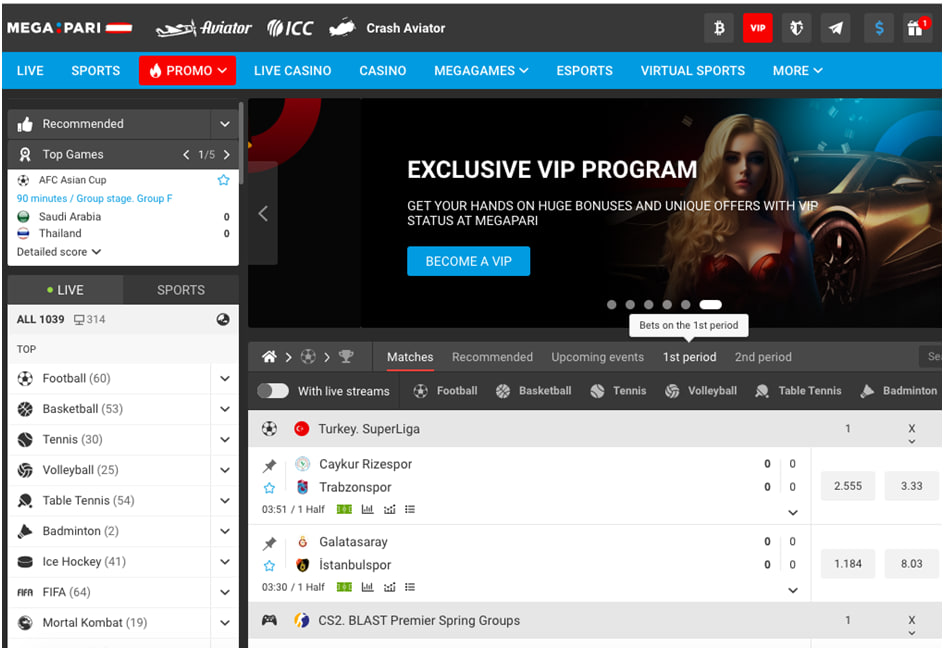Pin the Galatasaray match
The height and width of the screenshot is (650, 944).
pos(269,543)
